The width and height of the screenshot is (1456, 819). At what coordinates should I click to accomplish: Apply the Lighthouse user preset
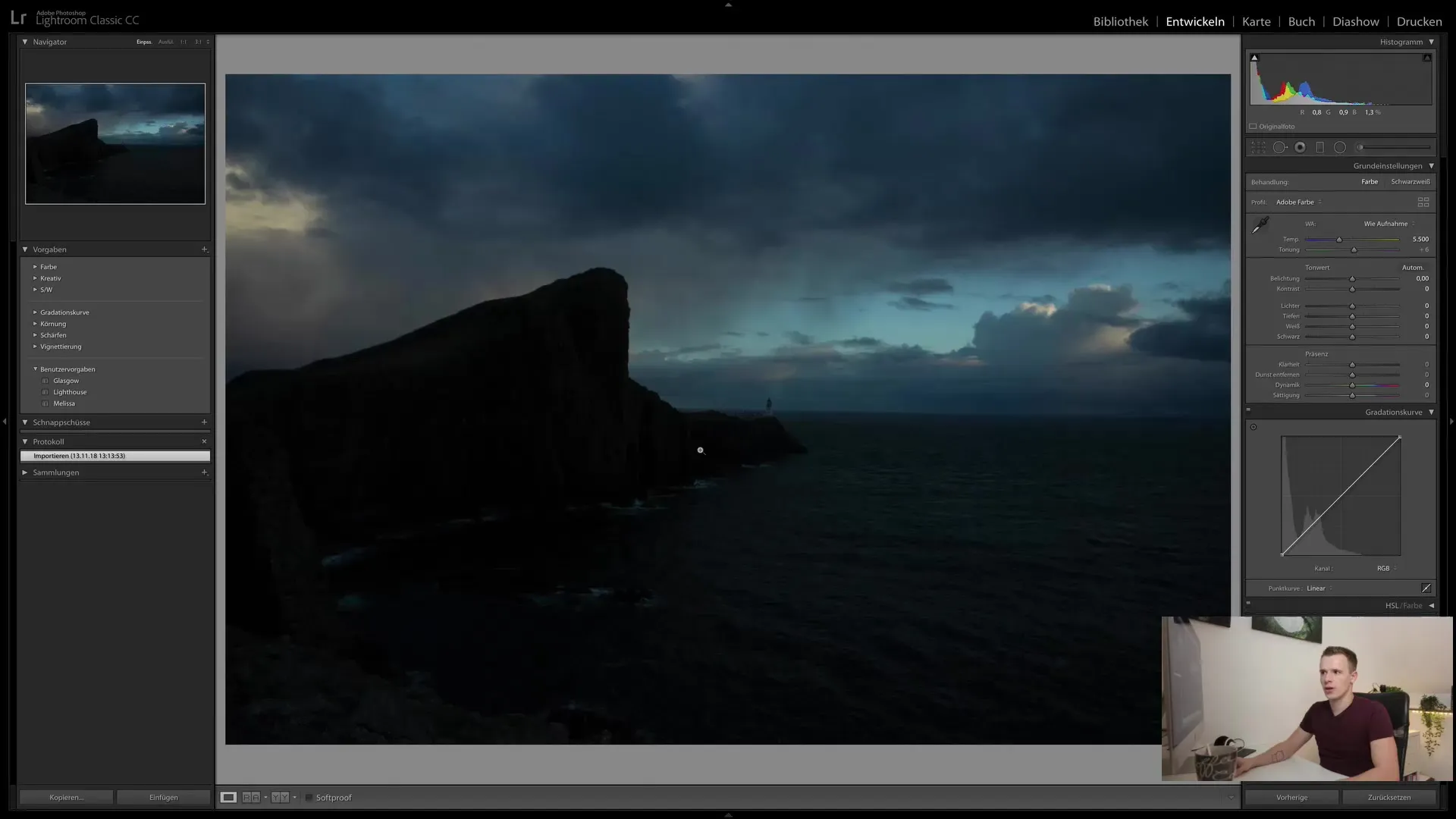(x=70, y=392)
